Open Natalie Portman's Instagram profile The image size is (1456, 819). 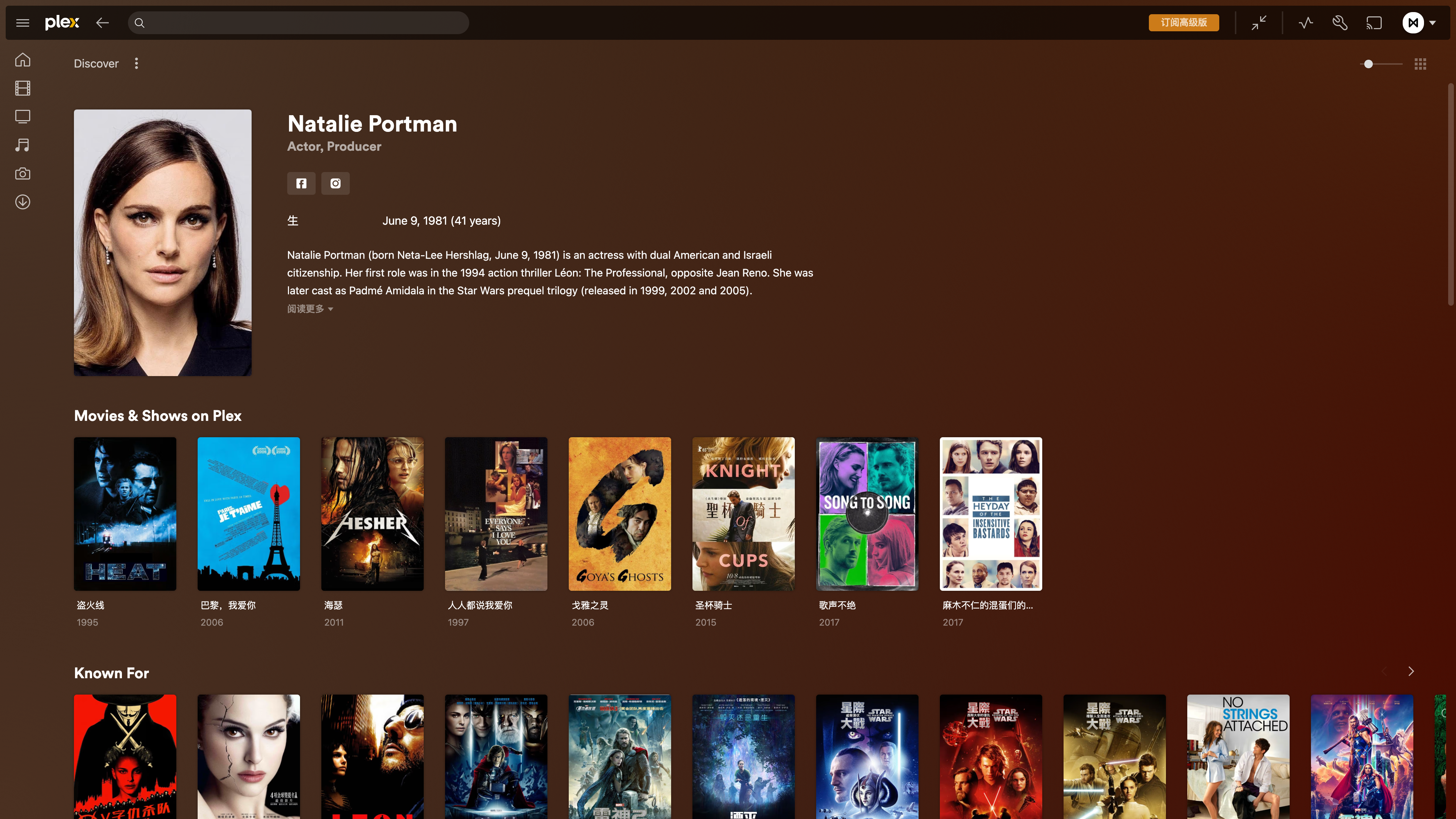click(335, 183)
